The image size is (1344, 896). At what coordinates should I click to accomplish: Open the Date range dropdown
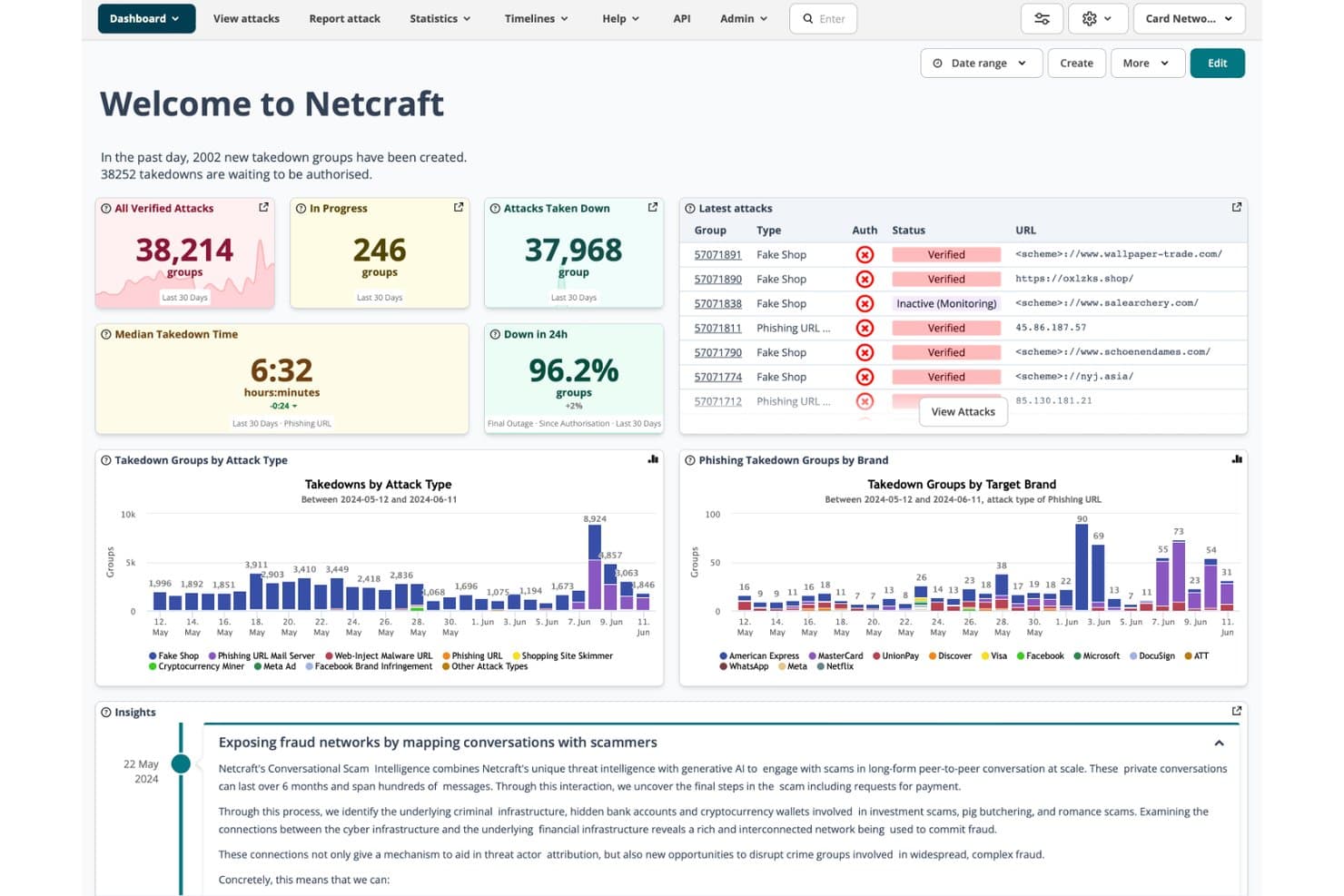click(981, 64)
